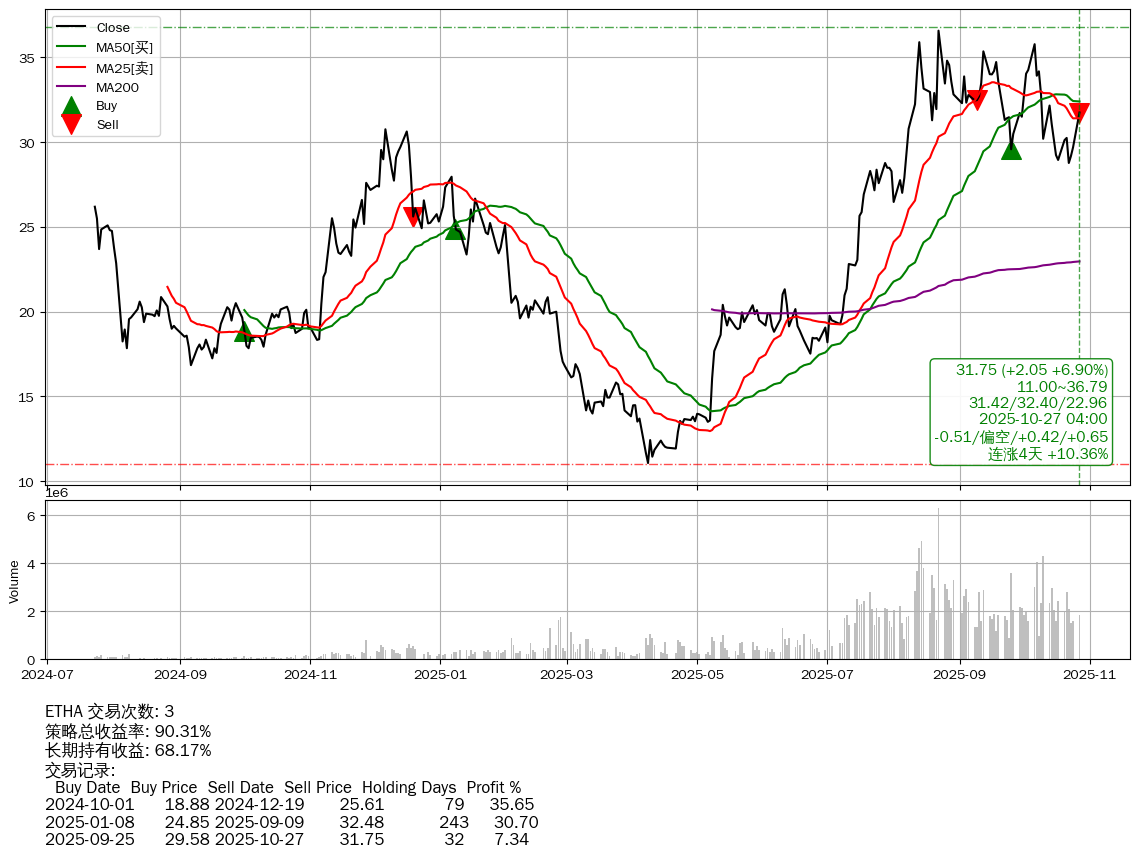The height and width of the screenshot is (857, 1139).
Task: Click the 策略总收益率: 90.31% summary text
Action: tap(128, 731)
